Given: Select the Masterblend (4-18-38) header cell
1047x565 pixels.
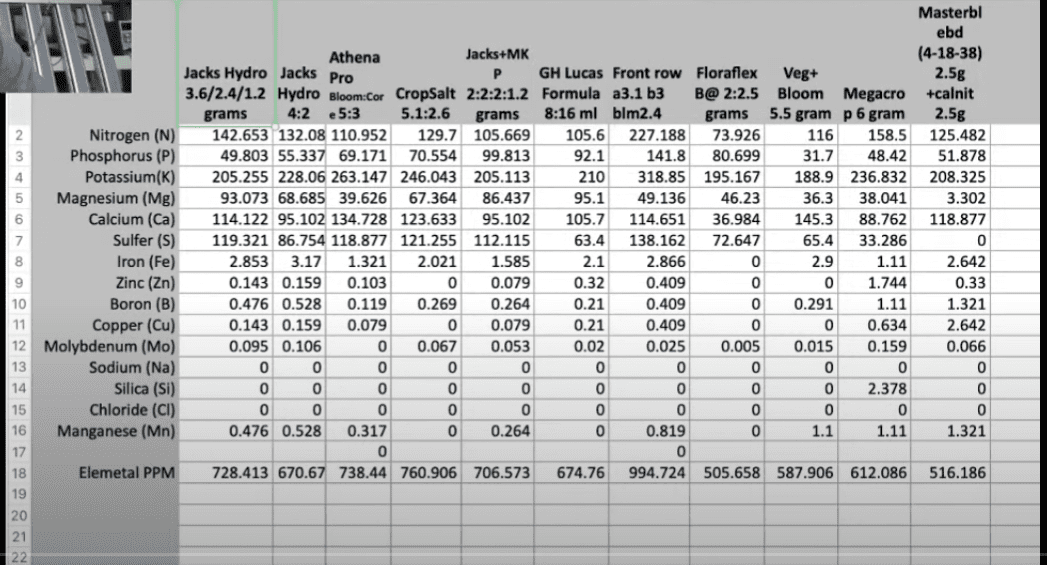Looking at the screenshot, I should point(950,62).
